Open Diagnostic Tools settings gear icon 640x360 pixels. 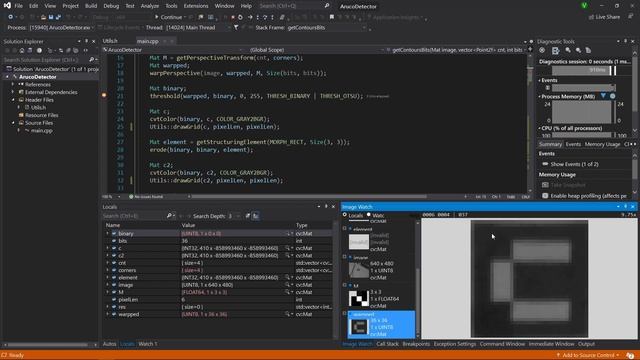(542, 50)
